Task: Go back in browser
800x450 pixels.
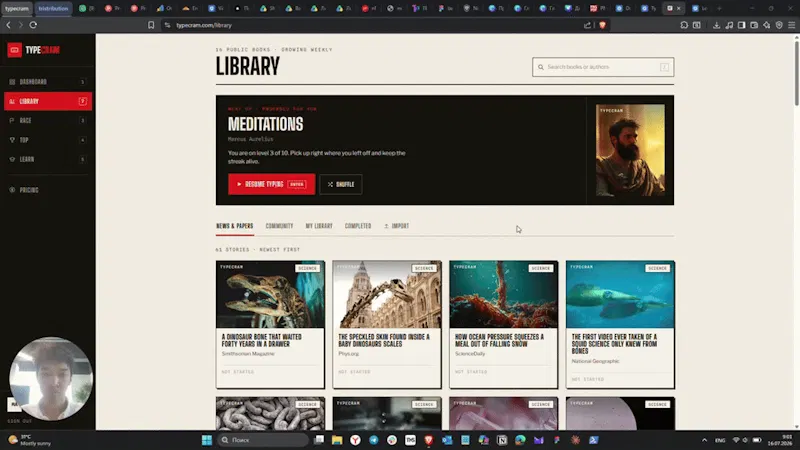Action: pyautogui.click(x=8, y=25)
